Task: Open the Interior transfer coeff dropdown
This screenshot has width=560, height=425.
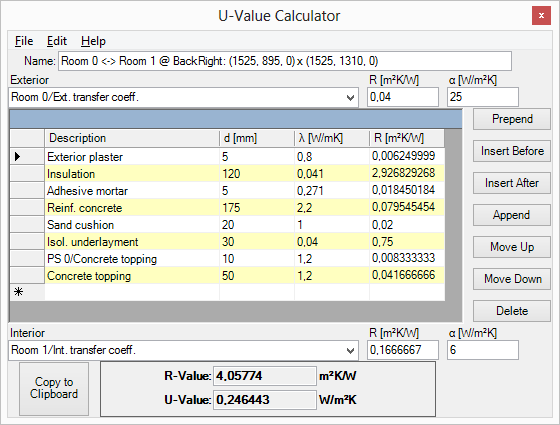Action: 184,350
